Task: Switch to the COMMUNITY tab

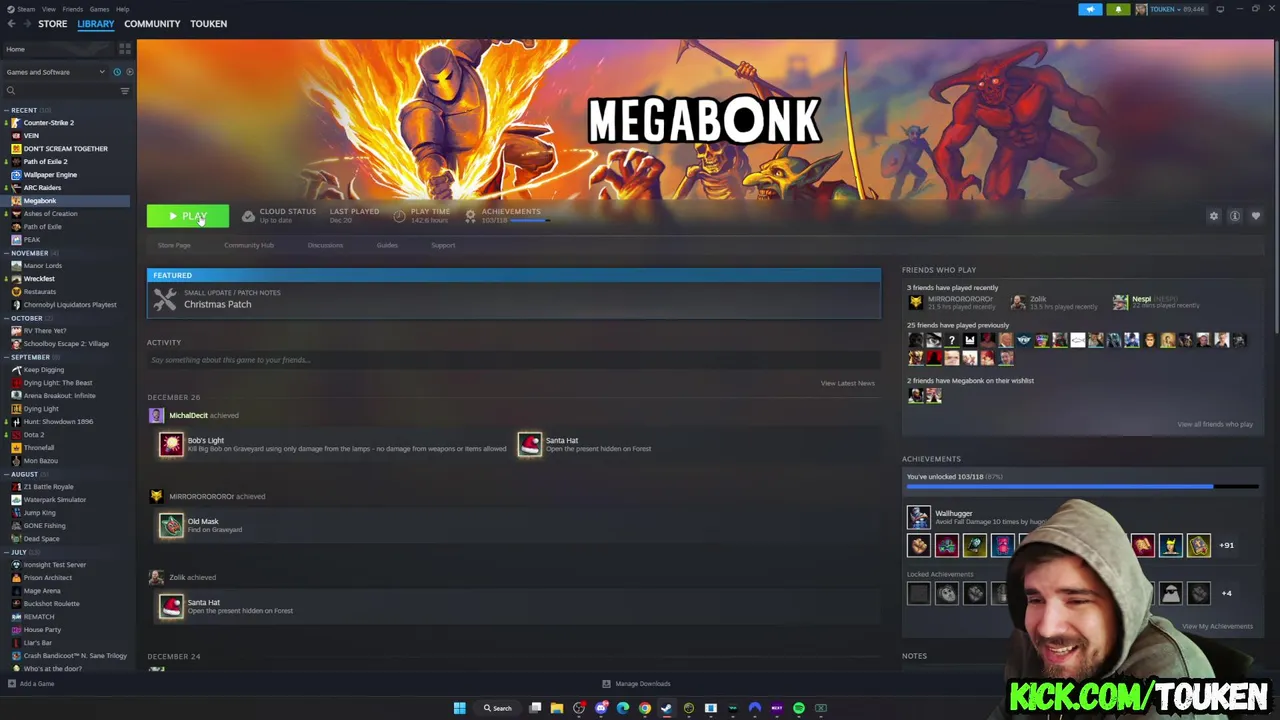Action: point(152,24)
